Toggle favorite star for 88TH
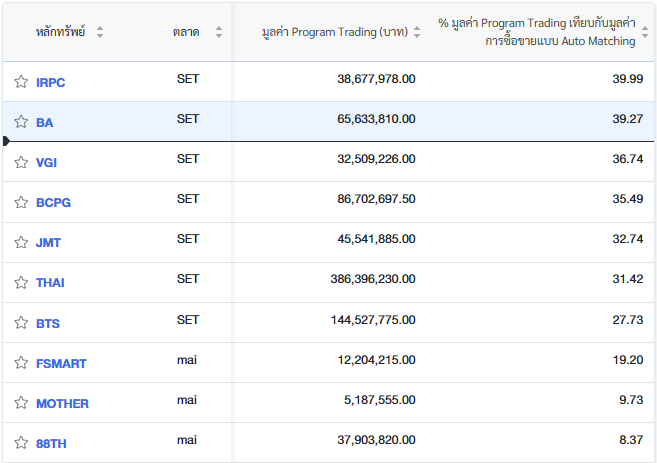This screenshot has height=463, width=657. tap(21, 443)
